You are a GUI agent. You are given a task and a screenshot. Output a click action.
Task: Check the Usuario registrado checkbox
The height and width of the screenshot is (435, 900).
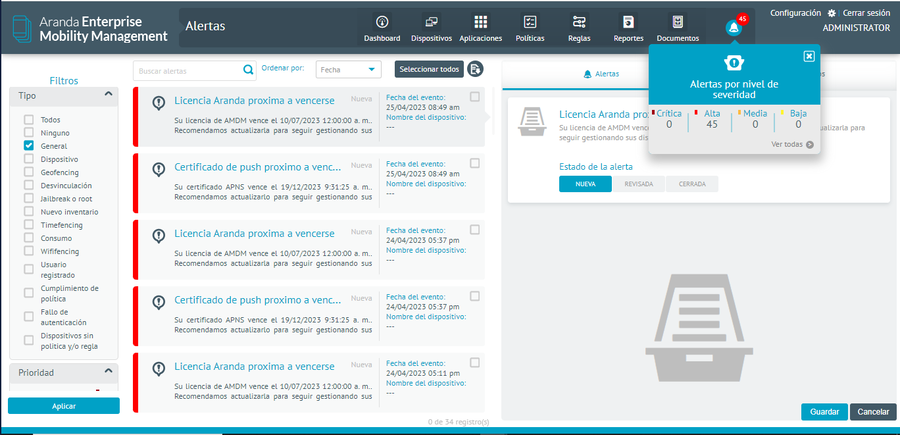28,269
